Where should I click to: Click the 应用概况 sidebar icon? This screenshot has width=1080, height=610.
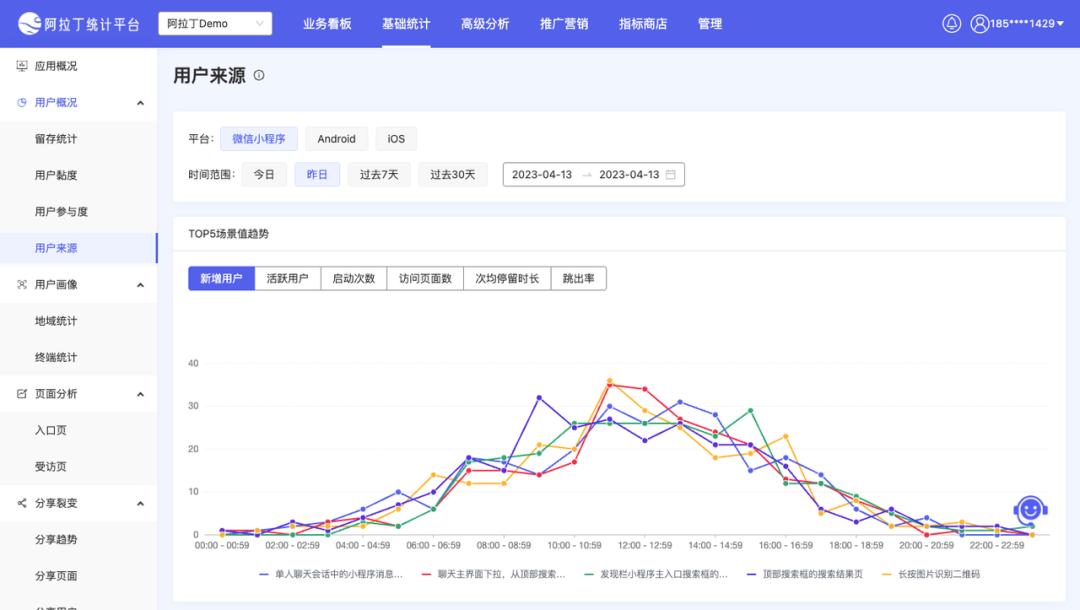[x=22, y=65]
